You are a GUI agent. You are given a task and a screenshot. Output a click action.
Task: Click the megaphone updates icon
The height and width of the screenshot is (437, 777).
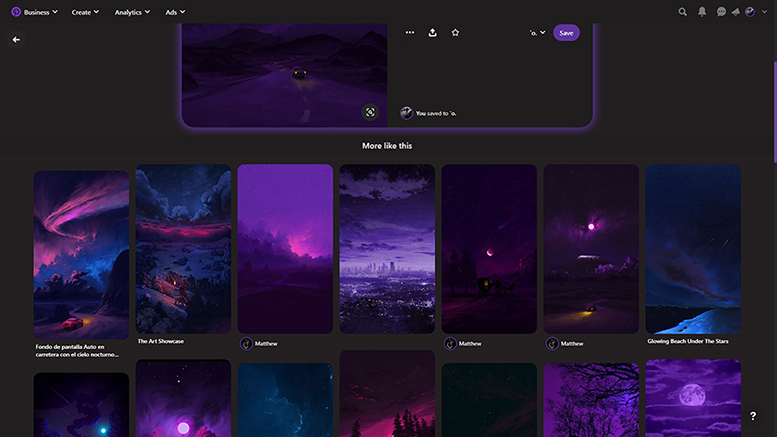736,12
